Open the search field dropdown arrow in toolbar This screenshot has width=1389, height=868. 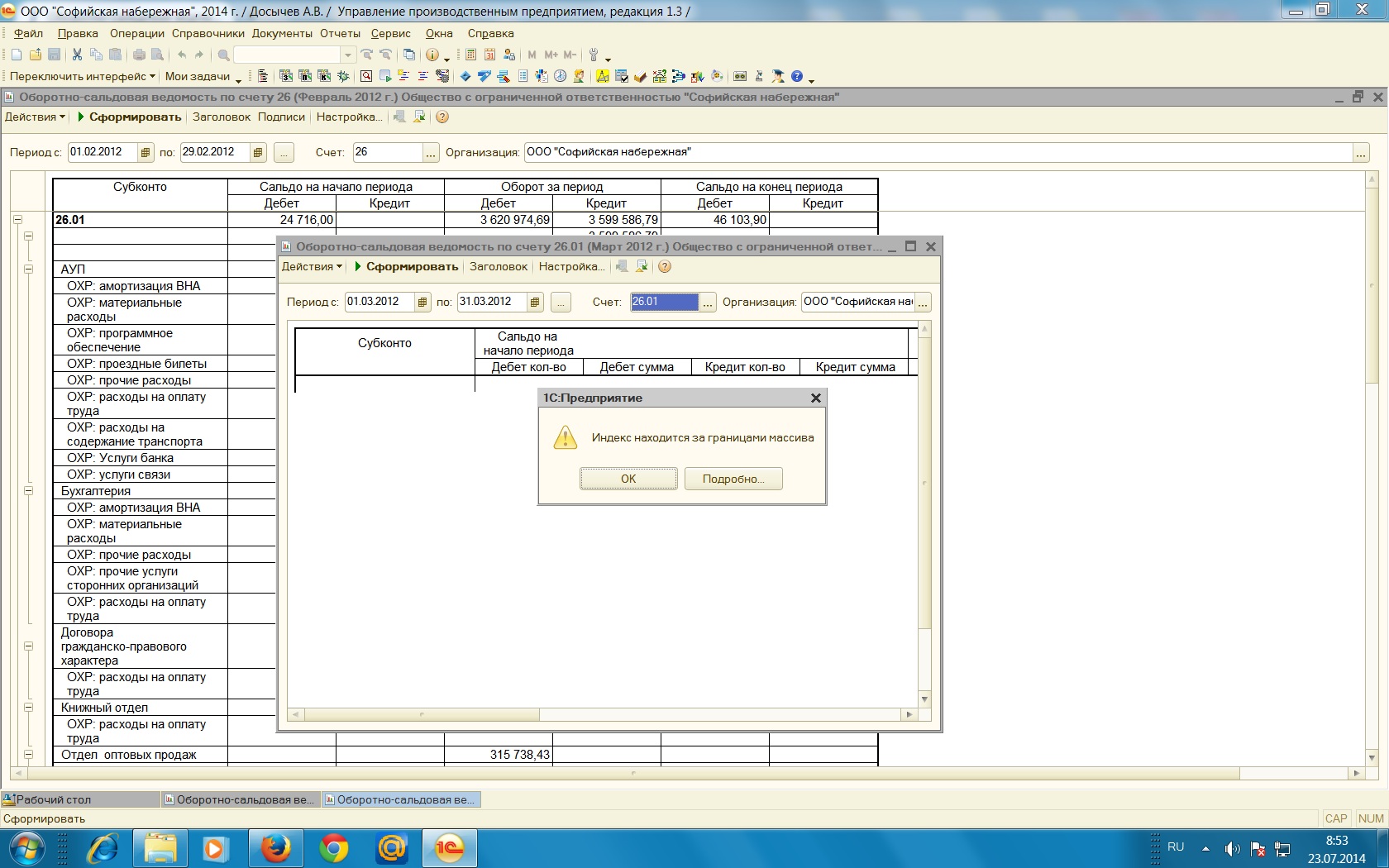[x=348, y=55]
